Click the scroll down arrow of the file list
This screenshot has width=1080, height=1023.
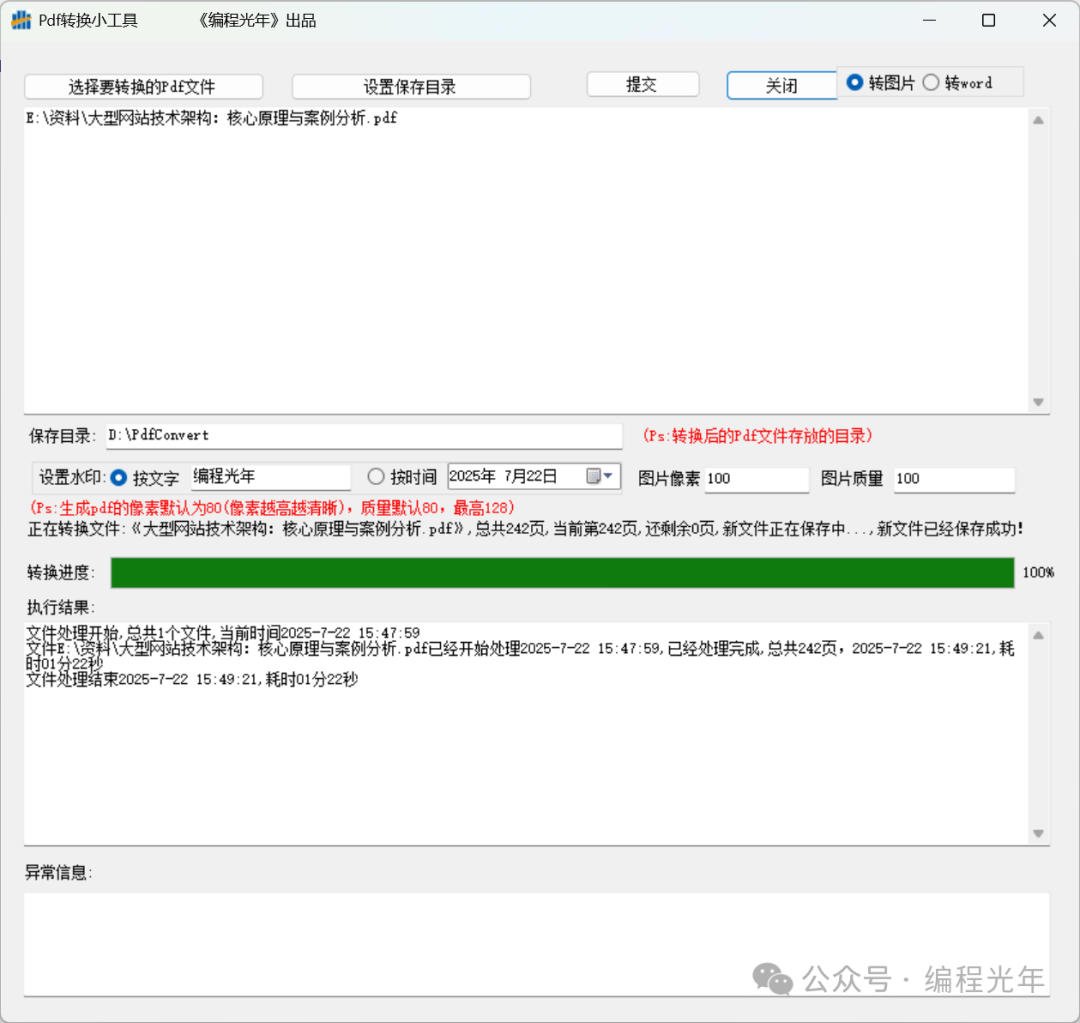click(1038, 402)
